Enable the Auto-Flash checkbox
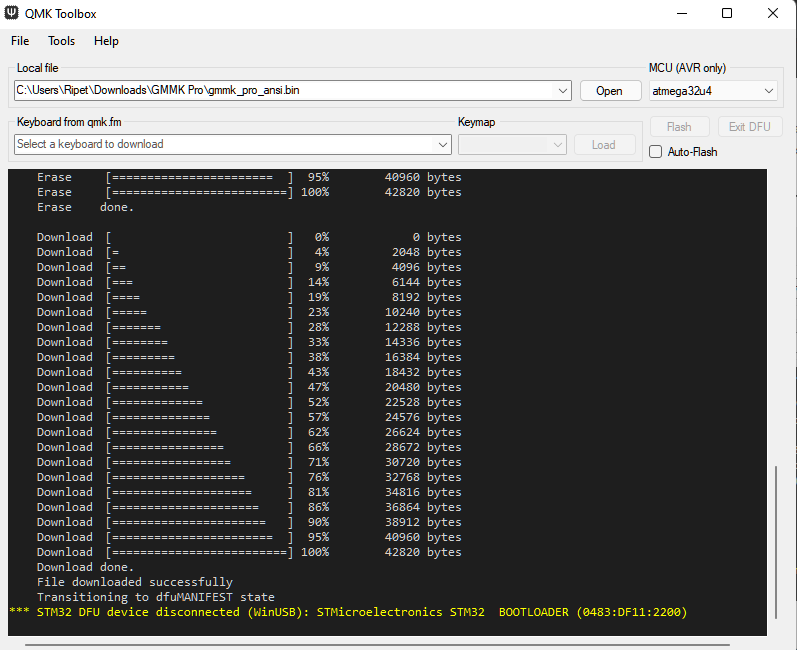 click(656, 151)
